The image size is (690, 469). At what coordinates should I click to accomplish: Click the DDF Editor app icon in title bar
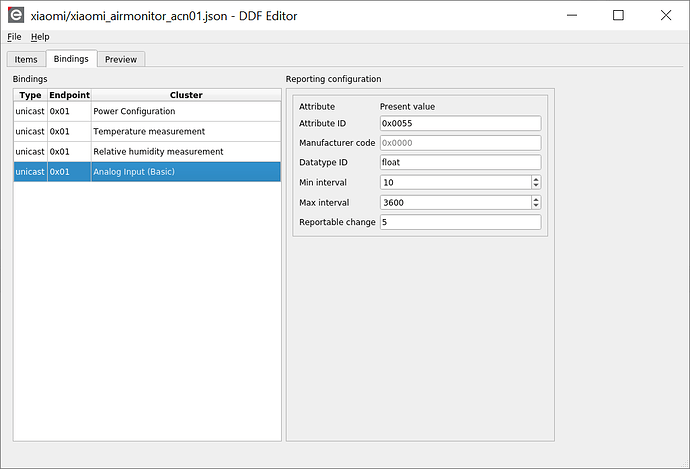(16, 16)
